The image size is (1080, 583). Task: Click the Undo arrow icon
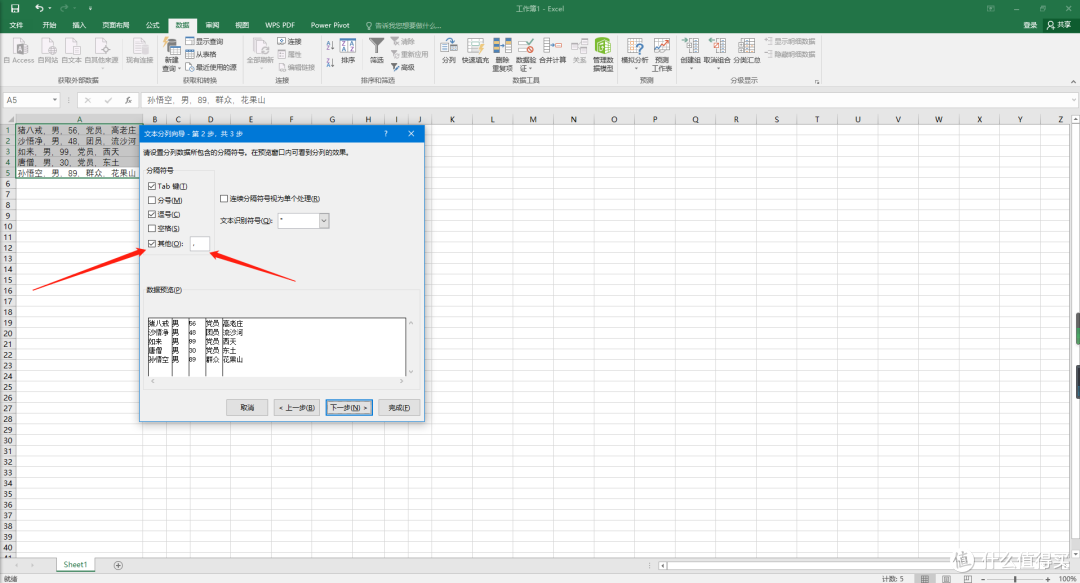(x=39, y=8)
